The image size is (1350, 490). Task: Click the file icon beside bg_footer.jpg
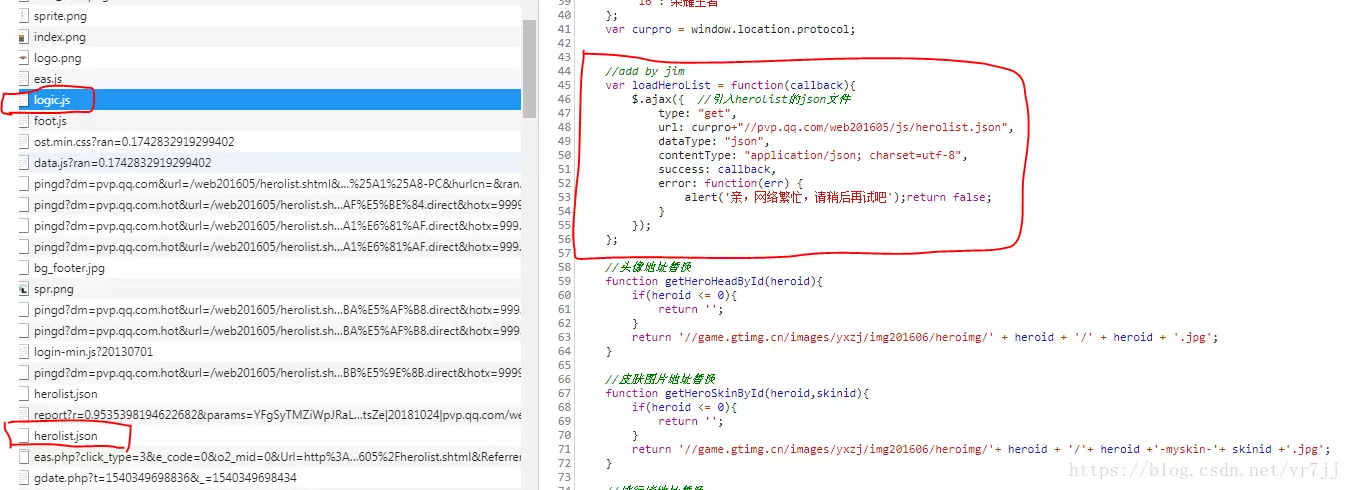tap(24, 268)
